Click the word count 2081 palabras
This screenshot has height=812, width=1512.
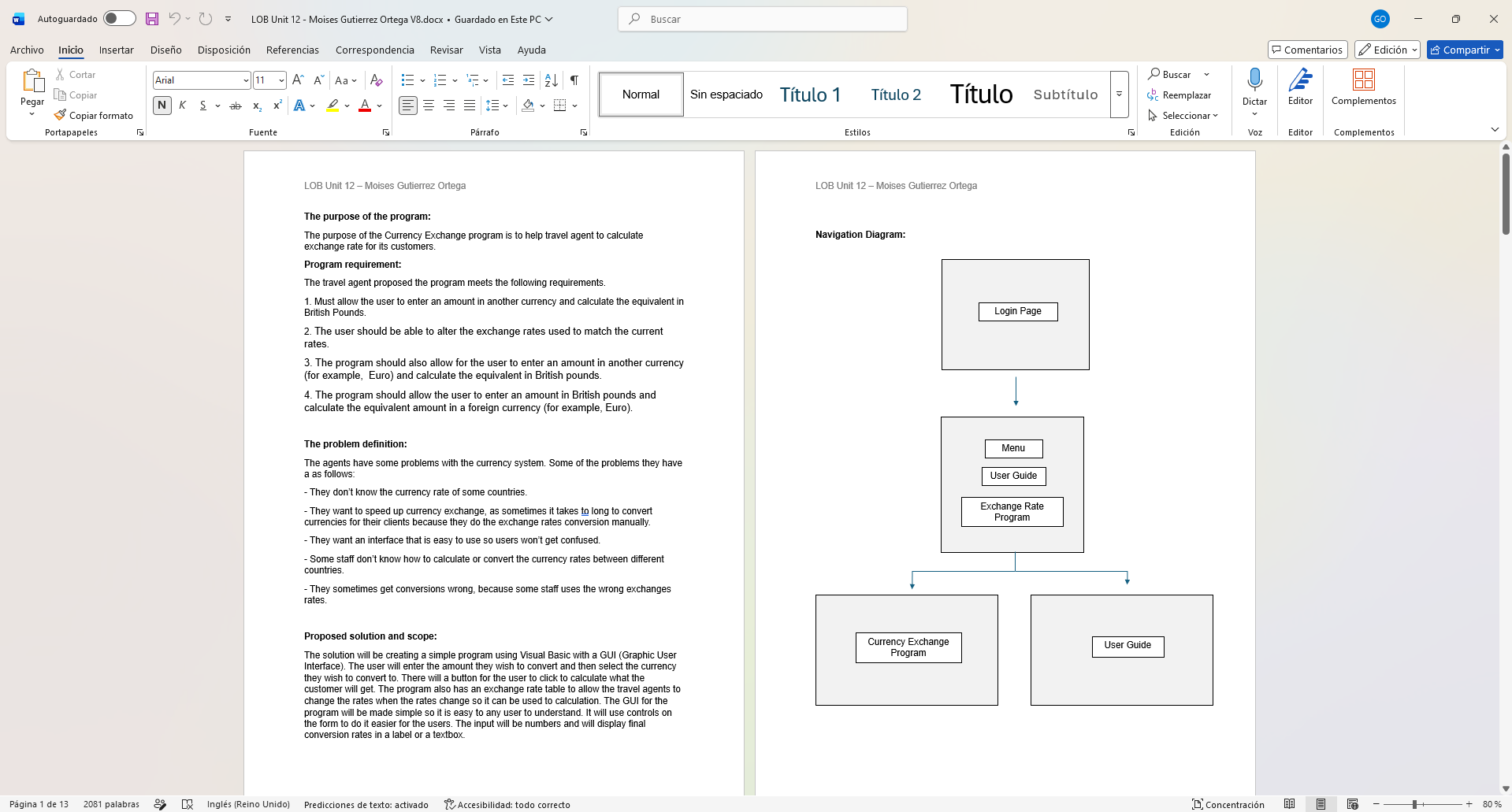111,804
